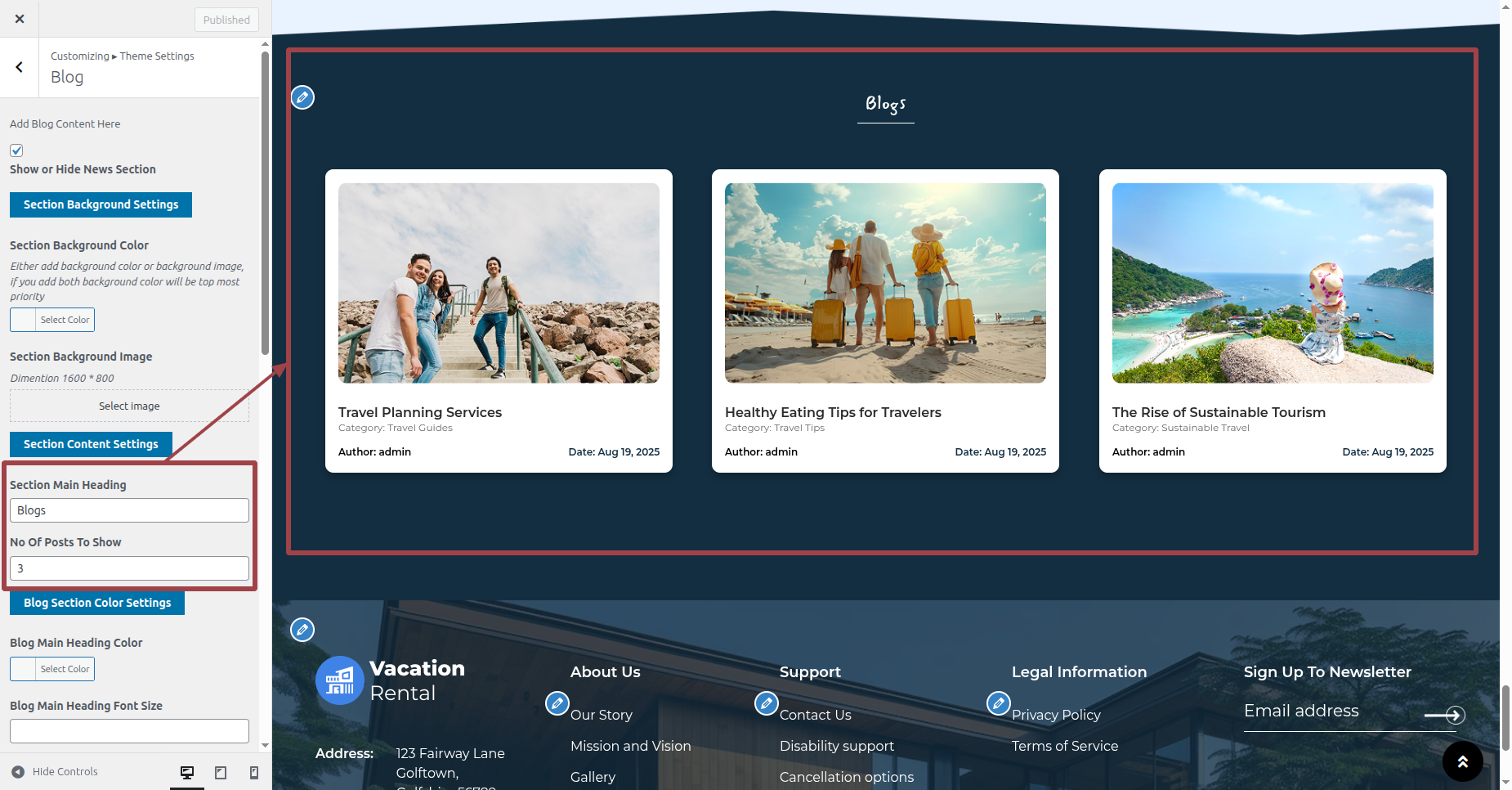Click Cancellation options footer link
Screen dimensions: 1512x790
coord(847,777)
